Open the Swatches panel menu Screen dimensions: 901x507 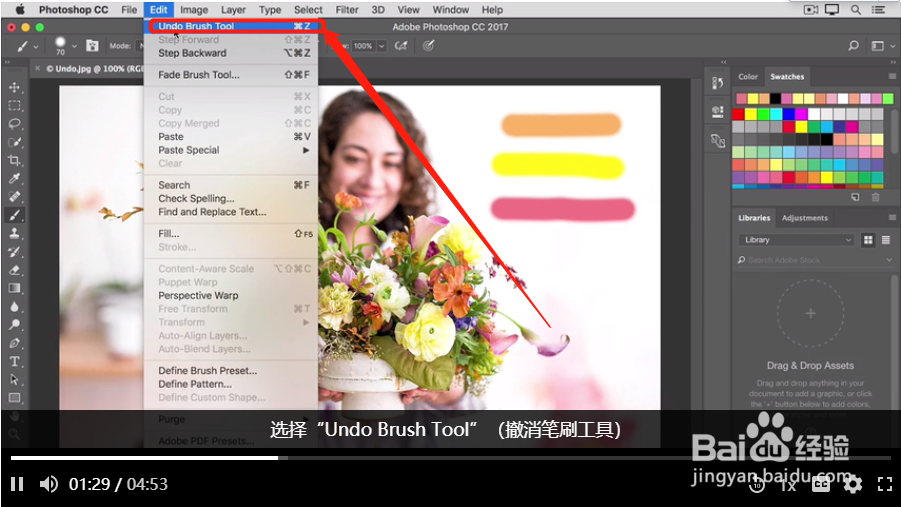[x=892, y=76]
